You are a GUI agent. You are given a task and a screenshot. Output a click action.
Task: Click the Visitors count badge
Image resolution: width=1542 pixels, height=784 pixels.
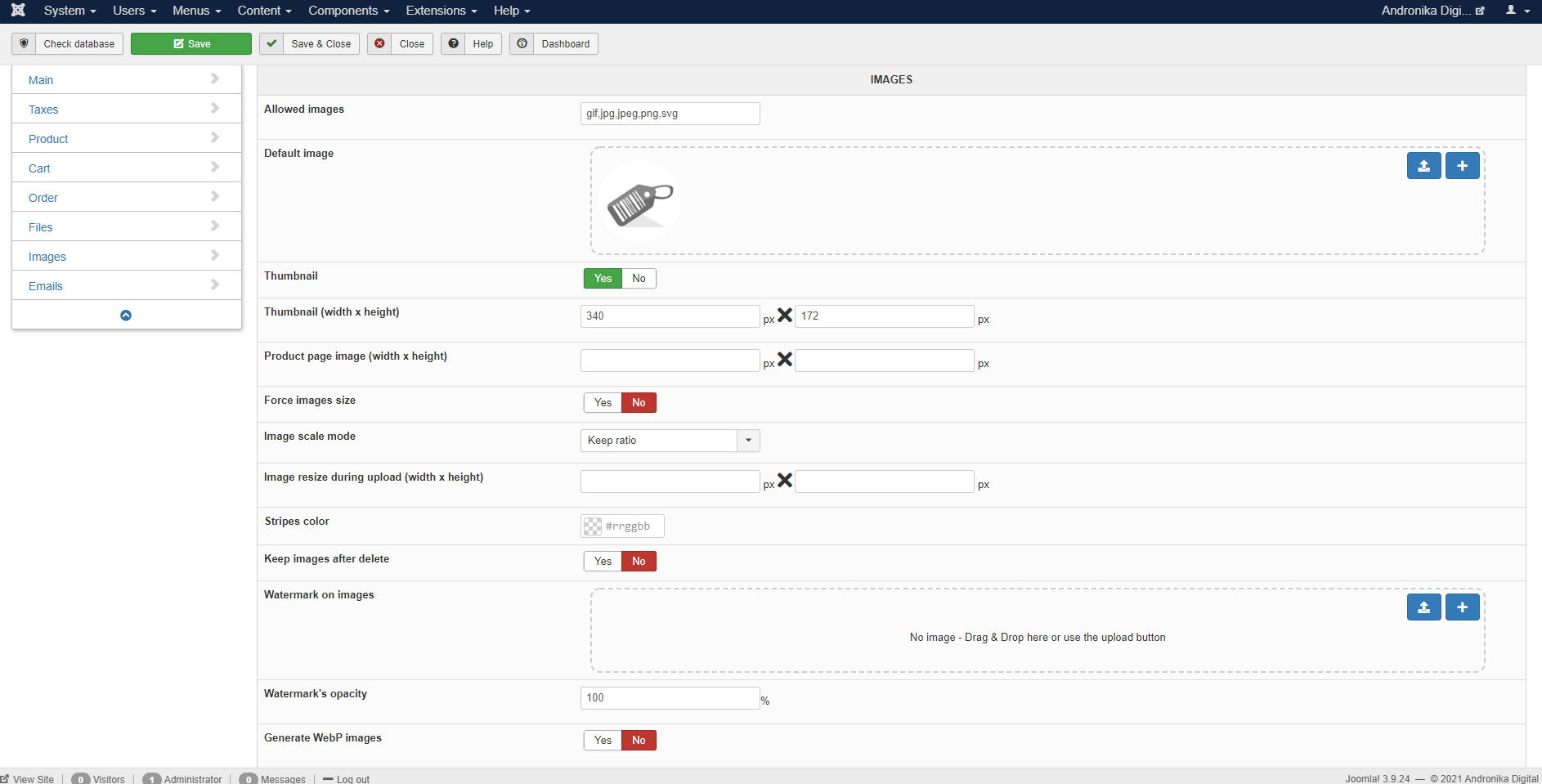point(81,779)
